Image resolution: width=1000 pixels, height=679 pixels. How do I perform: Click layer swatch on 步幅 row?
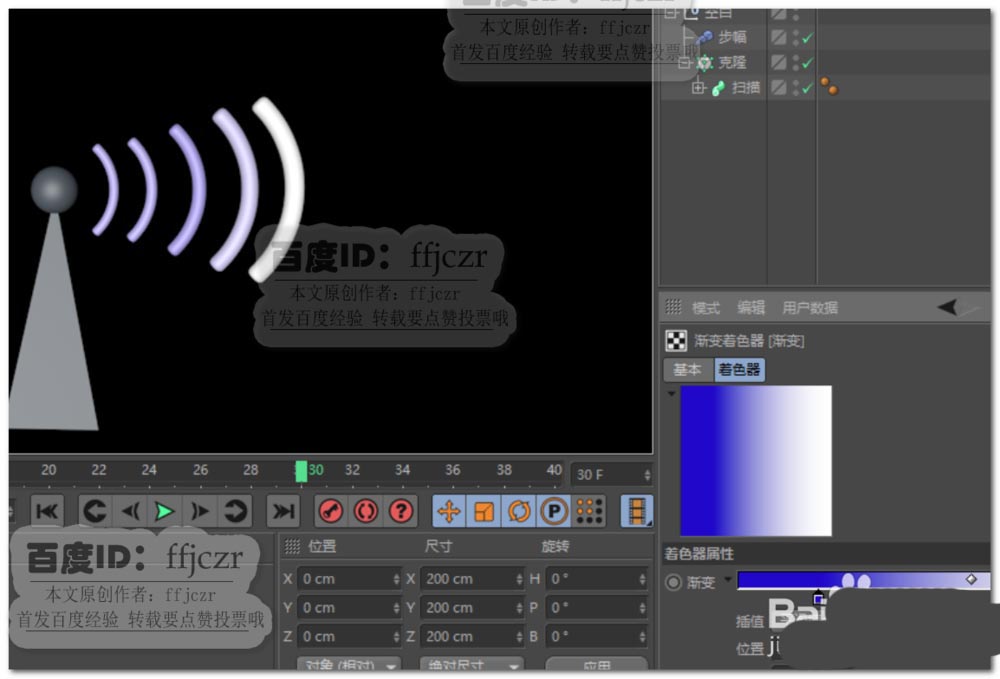[778, 37]
